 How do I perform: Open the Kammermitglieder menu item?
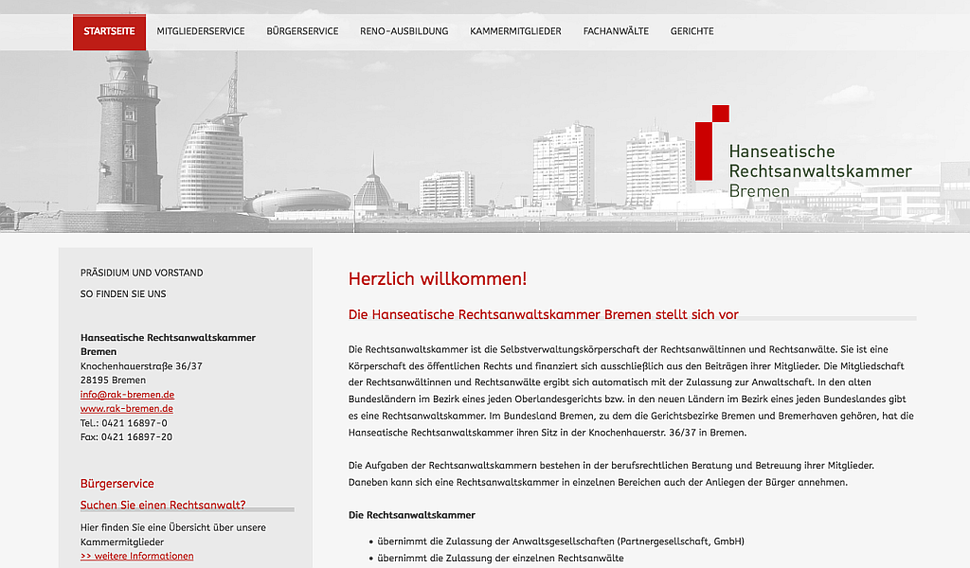tap(515, 31)
